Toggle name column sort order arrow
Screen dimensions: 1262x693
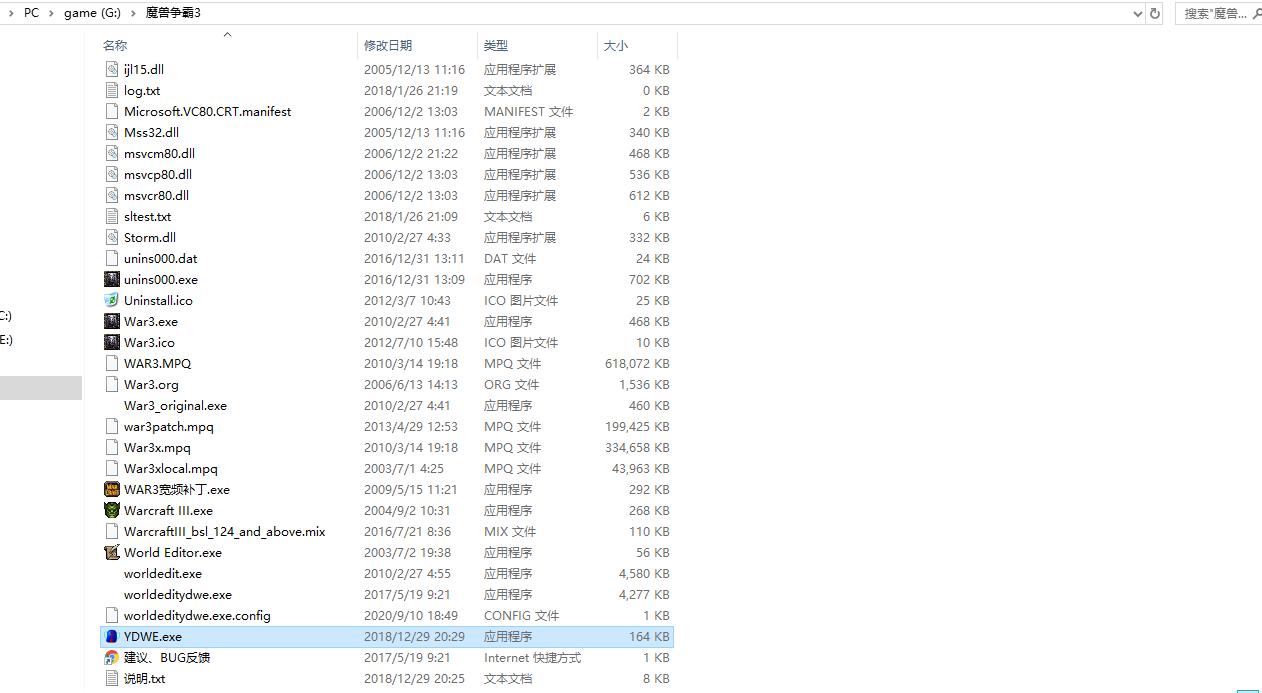pyautogui.click(x=227, y=34)
